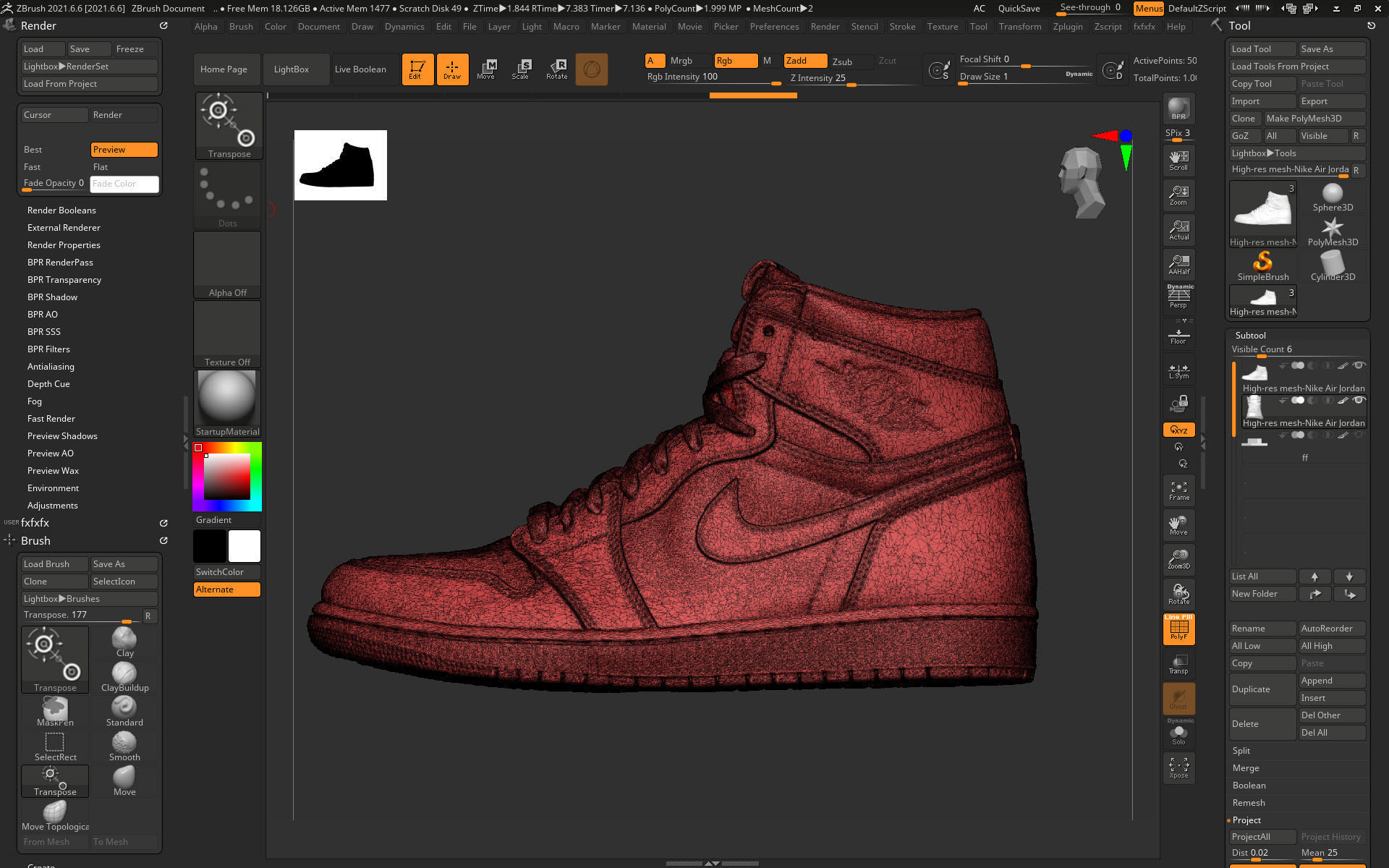Screen dimensions: 1389x868
Task: Select the Scale gizmo tool
Action: point(522,69)
